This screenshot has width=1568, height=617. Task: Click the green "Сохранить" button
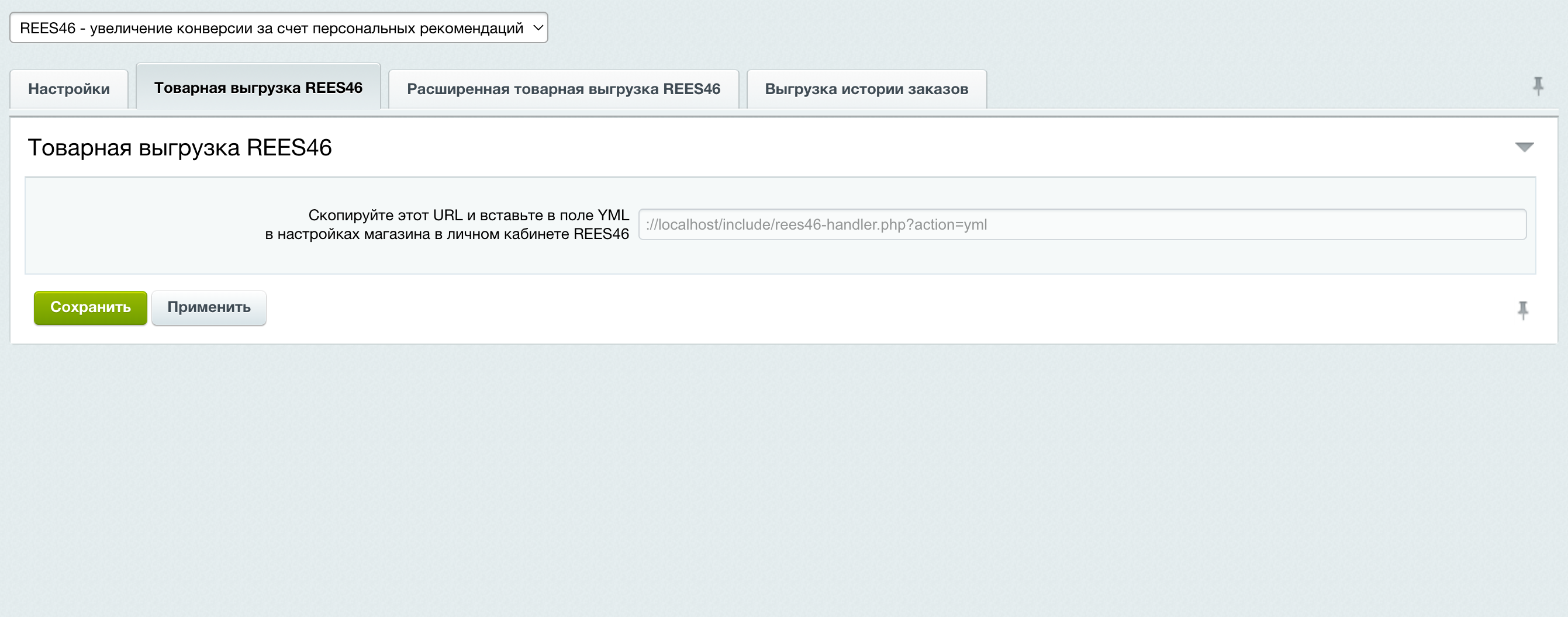click(x=90, y=307)
